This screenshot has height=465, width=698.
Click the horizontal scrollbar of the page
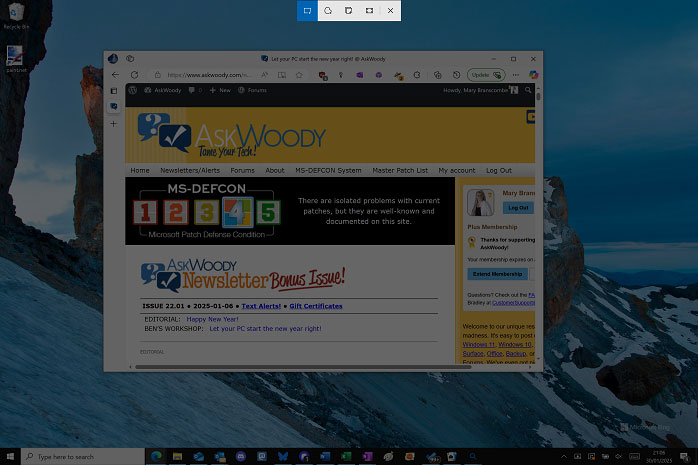tap(300, 367)
